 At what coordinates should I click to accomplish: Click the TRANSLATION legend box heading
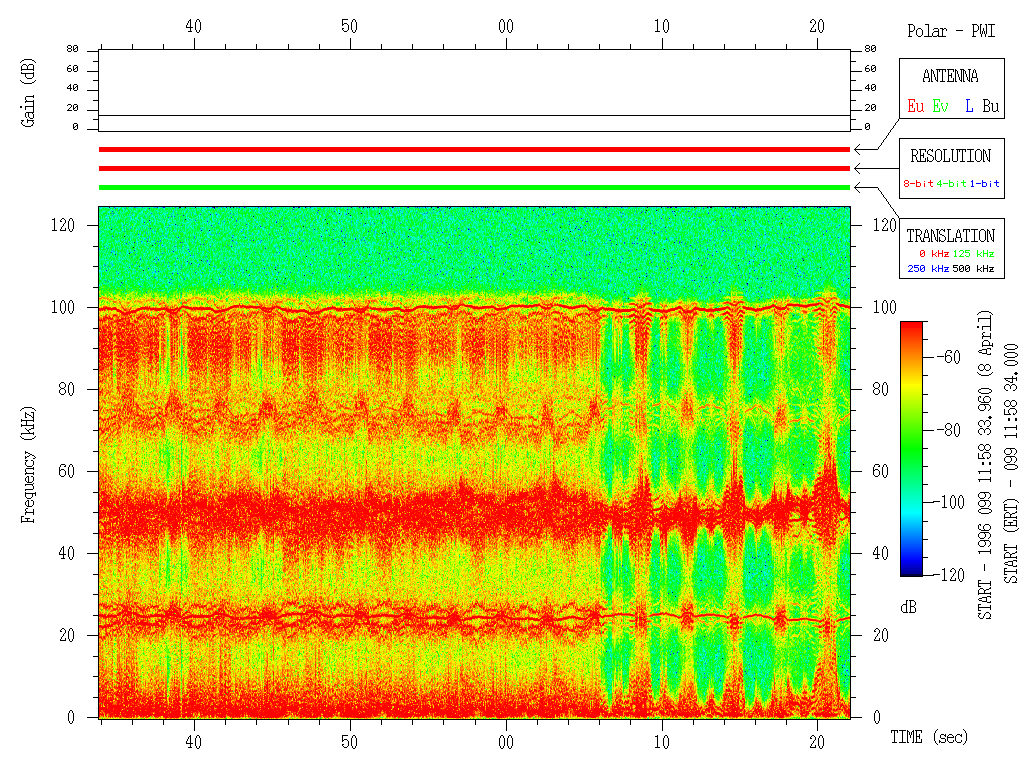pos(950,236)
